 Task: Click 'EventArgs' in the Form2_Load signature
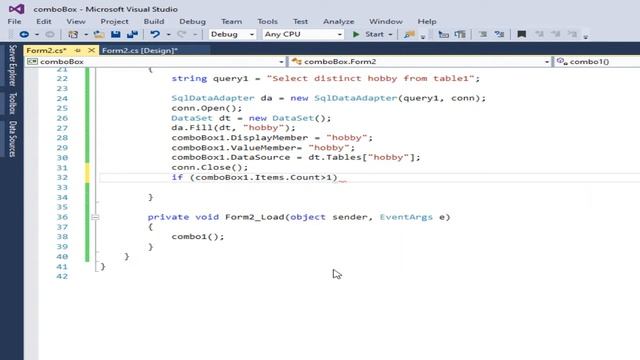pyautogui.click(x=406, y=217)
